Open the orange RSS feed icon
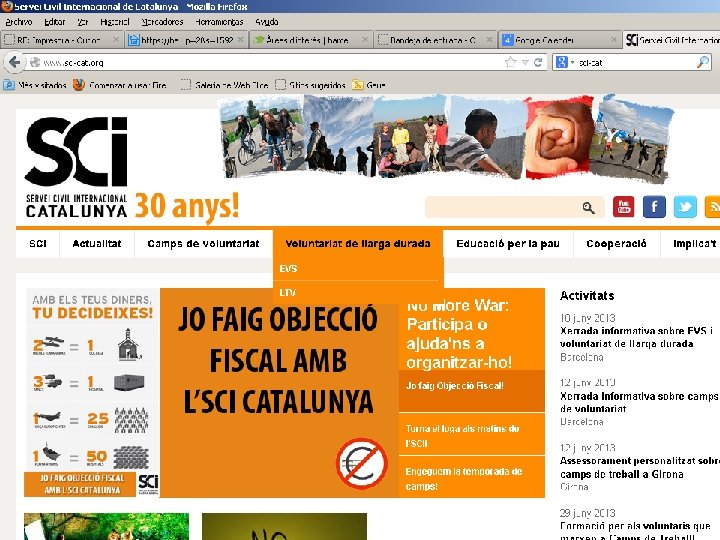Image resolution: width=720 pixels, height=540 pixels. [x=712, y=207]
